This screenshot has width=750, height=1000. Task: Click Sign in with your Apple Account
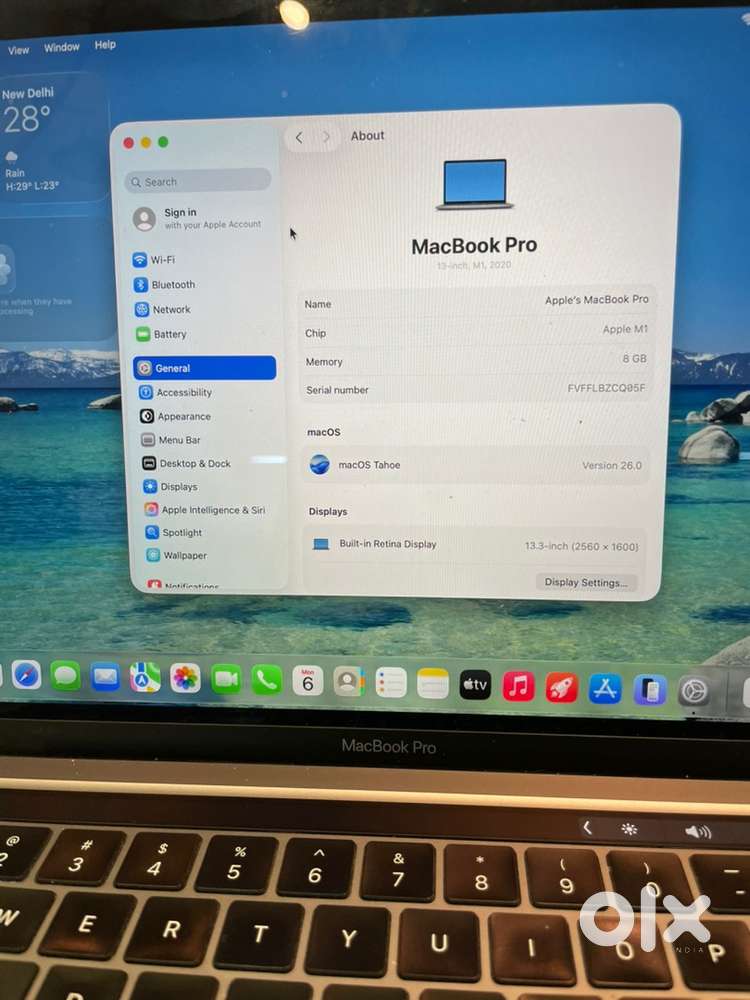click(x=200, y=218)
